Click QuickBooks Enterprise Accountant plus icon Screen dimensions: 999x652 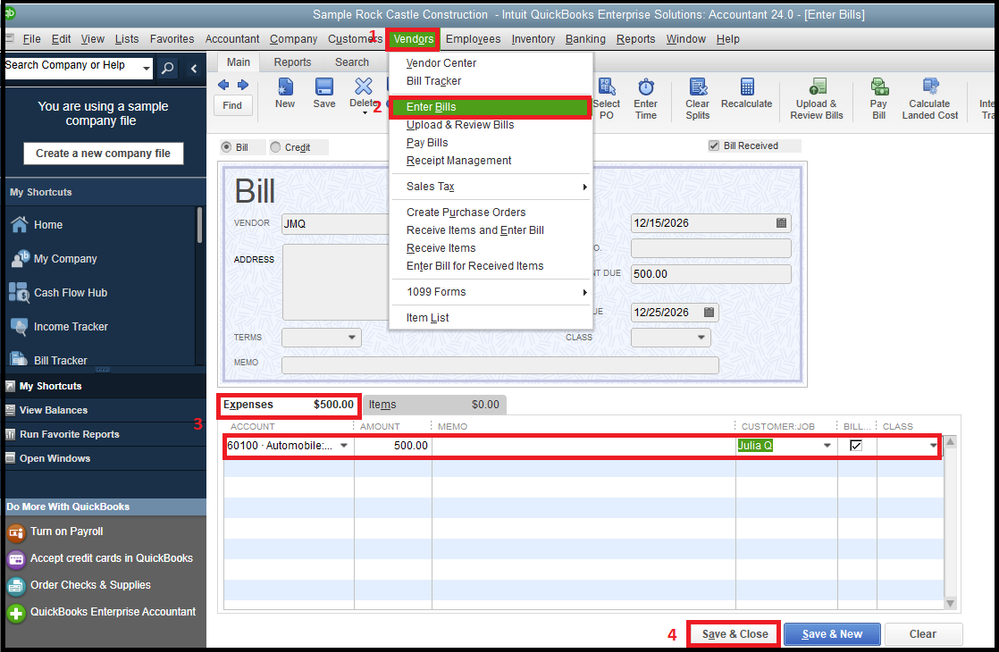pos(16,613)
